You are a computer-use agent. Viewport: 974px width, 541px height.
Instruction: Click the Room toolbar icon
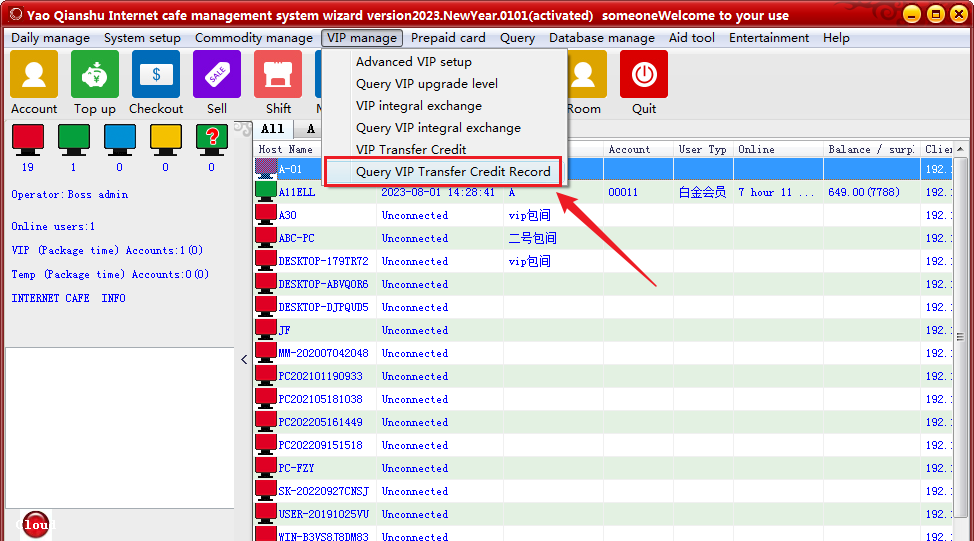tap(583, 75)
